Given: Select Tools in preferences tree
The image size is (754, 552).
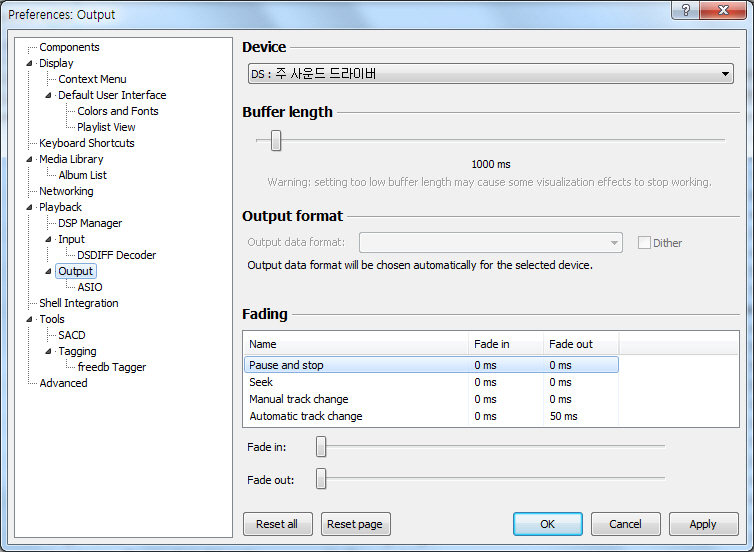Looking at the screenshot, I should pos(52,319).
